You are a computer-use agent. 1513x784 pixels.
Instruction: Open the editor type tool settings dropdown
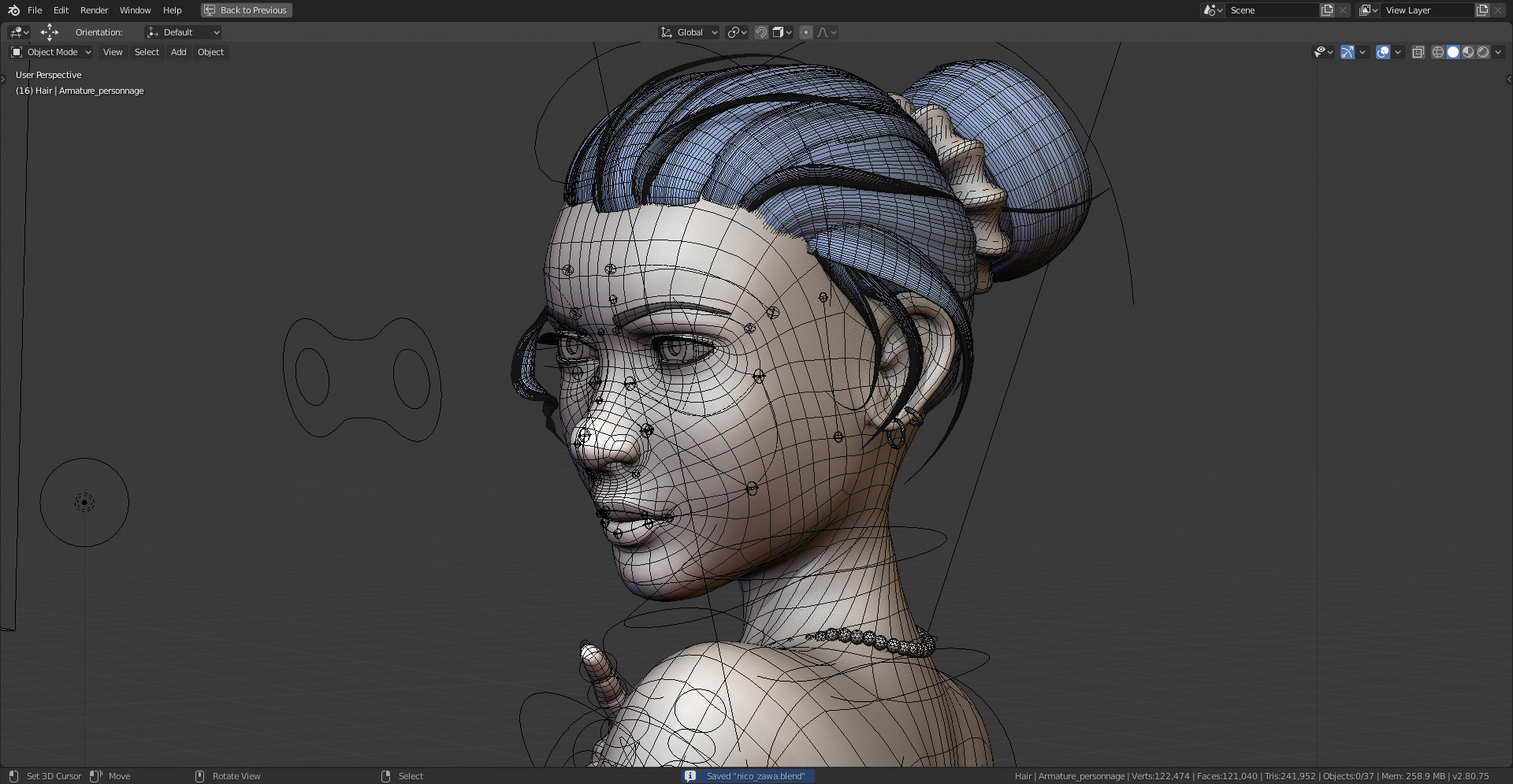pos(19,32)
